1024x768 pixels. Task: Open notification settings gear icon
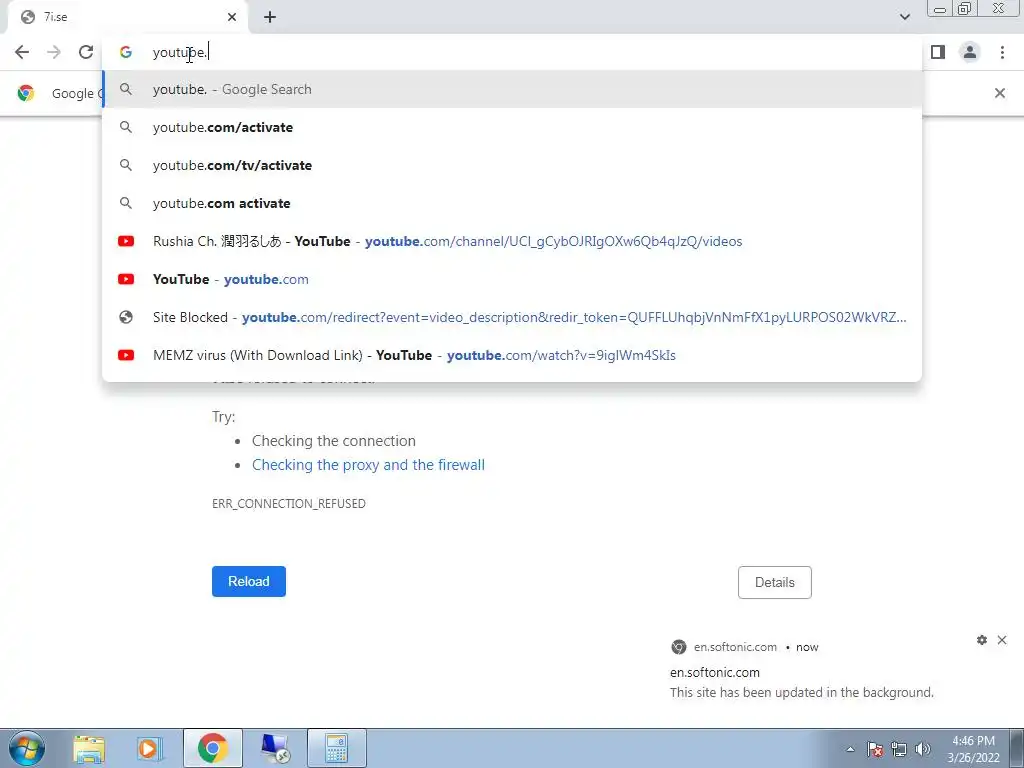tap(982, 640)
